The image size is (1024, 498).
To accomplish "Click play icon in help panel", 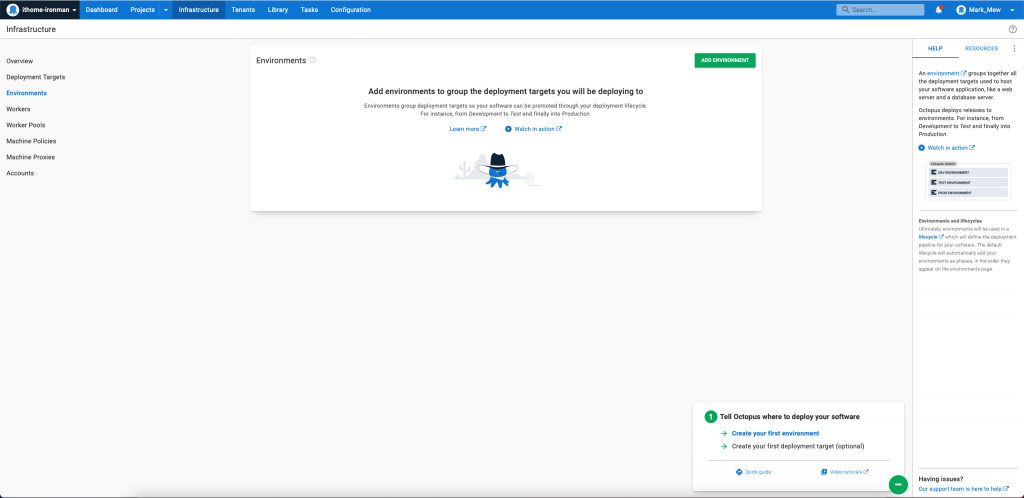I will coord(921,148).
